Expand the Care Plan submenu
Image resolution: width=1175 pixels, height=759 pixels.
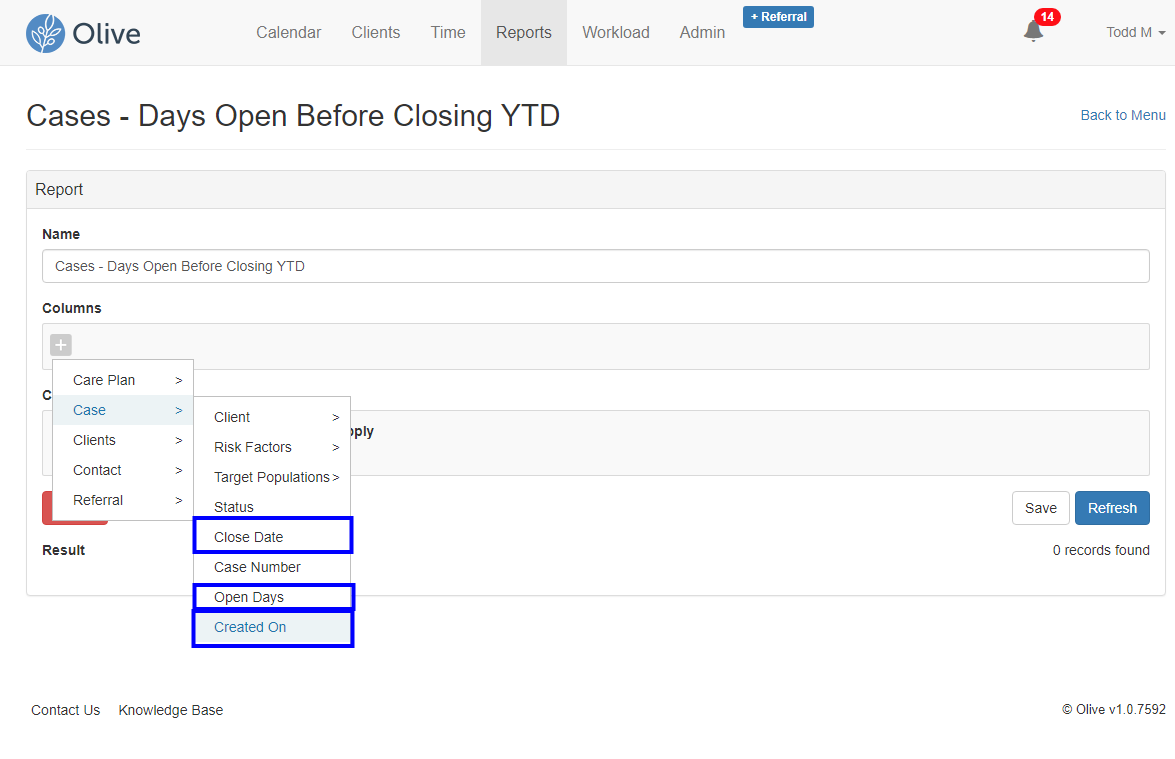click(x=124, y=380)
